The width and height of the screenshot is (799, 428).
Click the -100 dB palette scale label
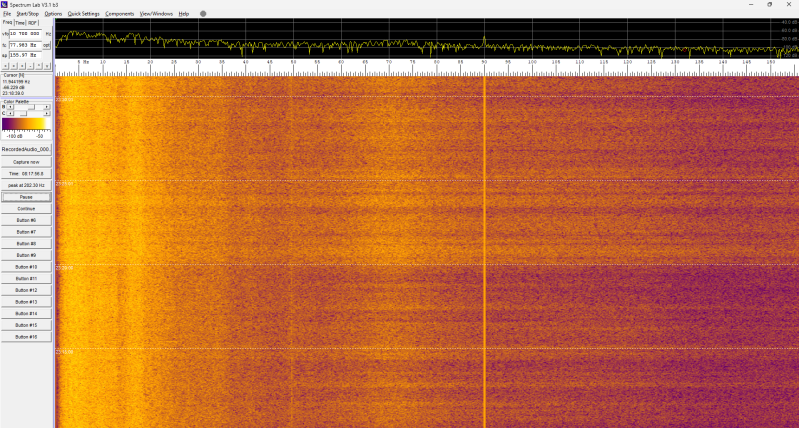pyautogui.click(x=15, y=137)
